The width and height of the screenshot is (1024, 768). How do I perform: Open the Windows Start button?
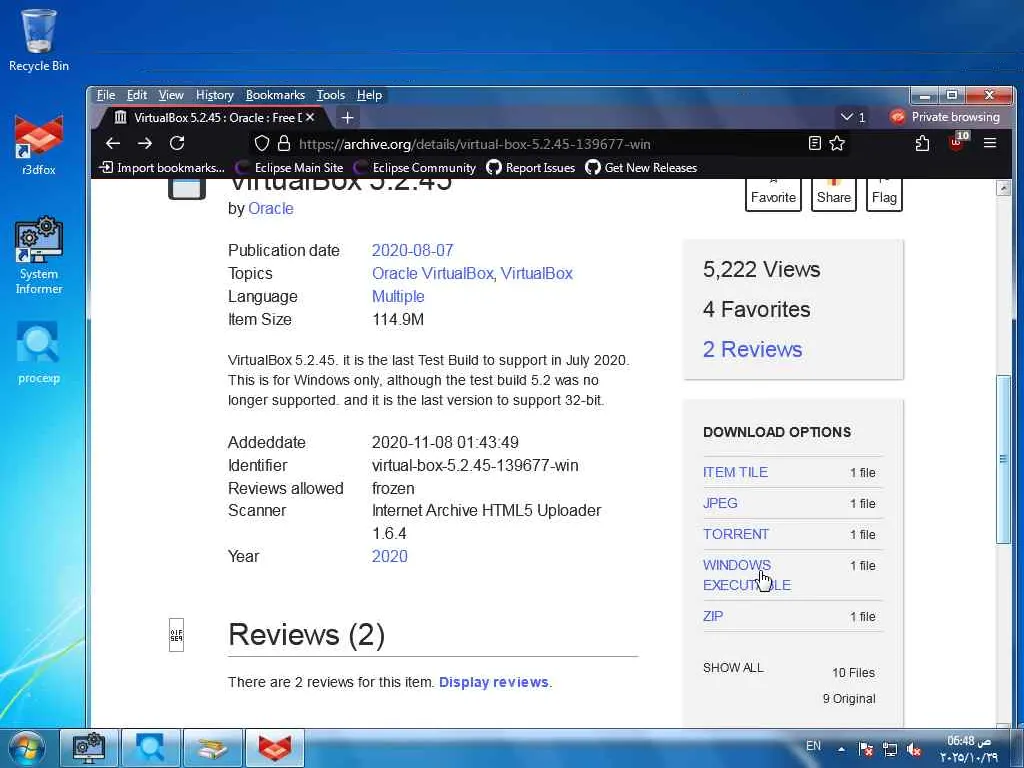pyautogui.click(x=27, y=748)
